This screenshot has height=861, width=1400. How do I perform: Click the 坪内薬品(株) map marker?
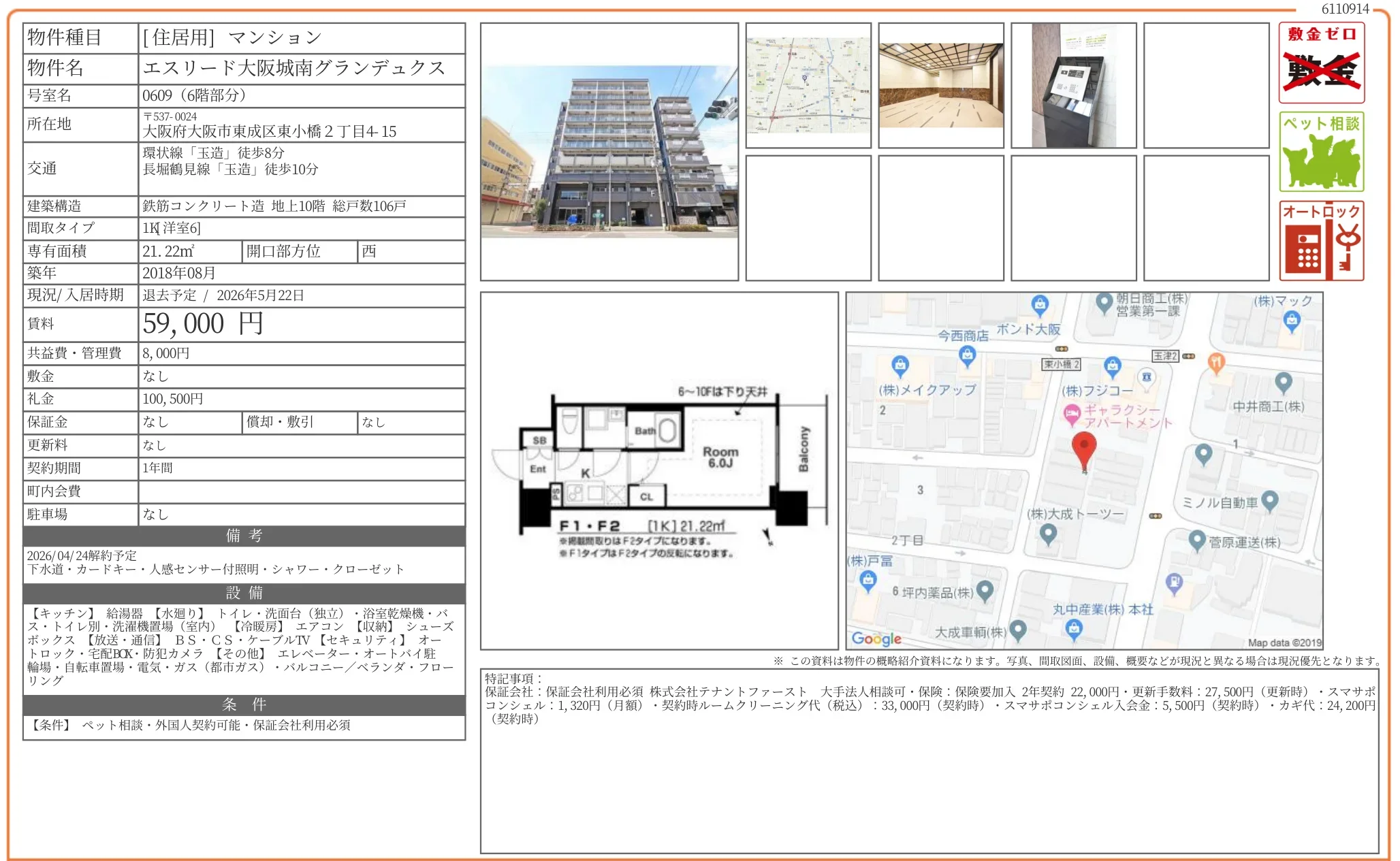tap(985, 590)
